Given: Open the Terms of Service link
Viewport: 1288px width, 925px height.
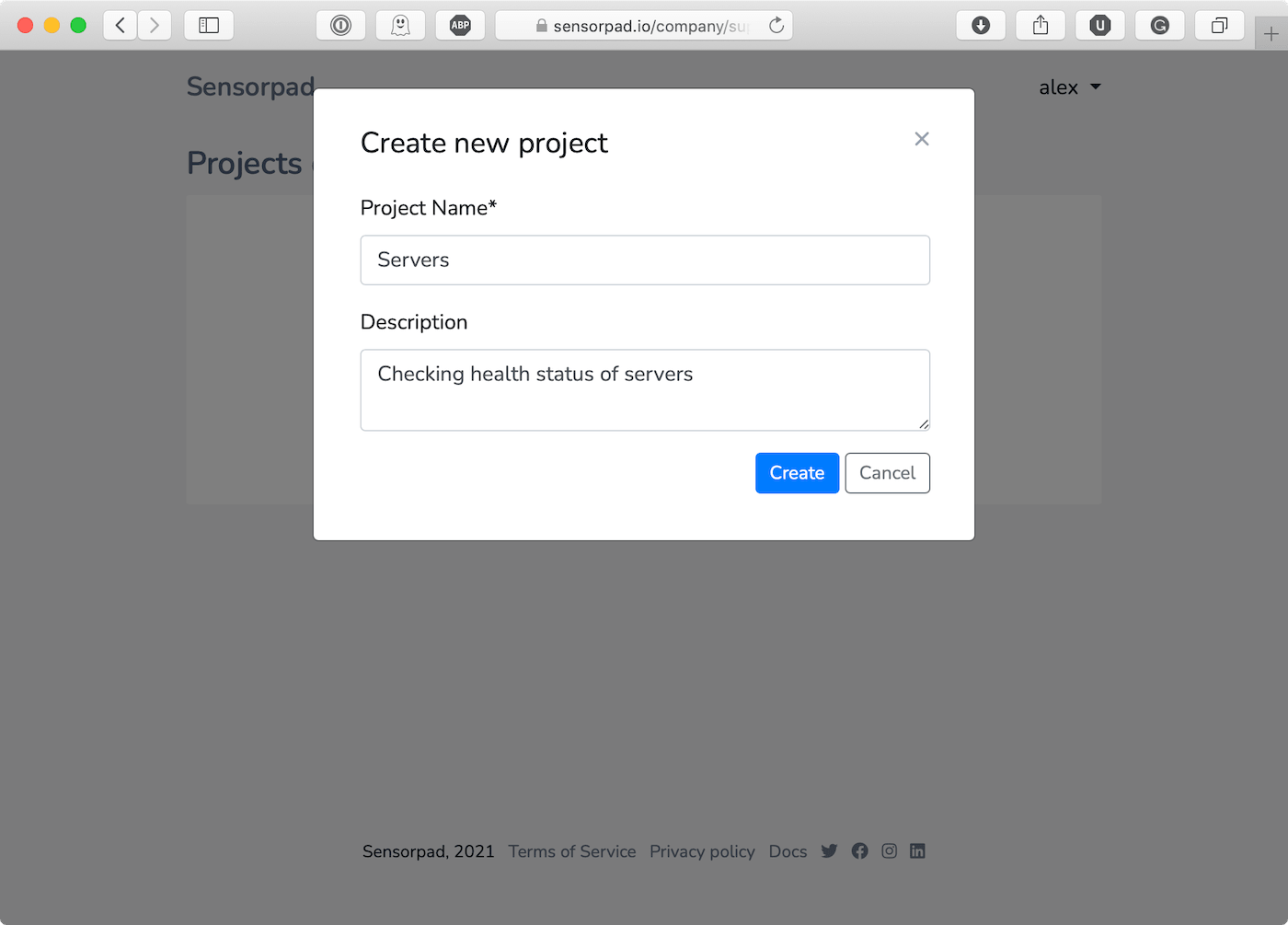Looking at the screenshot, I should coord(572,851).
